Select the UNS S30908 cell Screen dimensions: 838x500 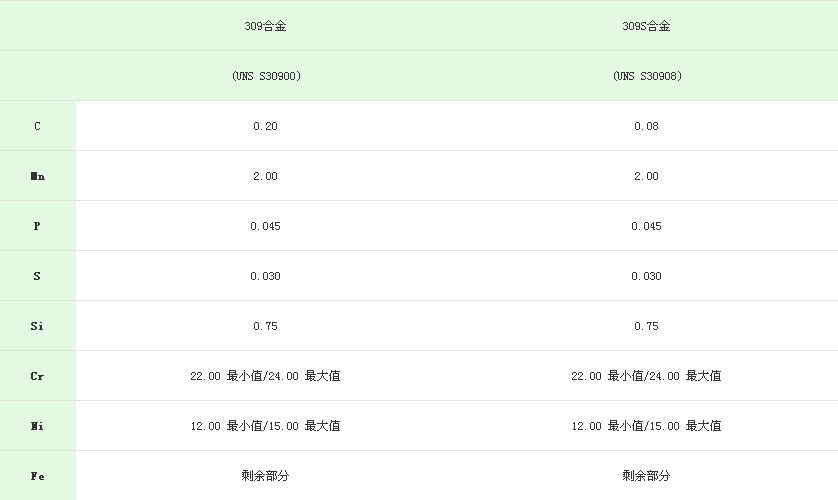[x=647, y=76]
